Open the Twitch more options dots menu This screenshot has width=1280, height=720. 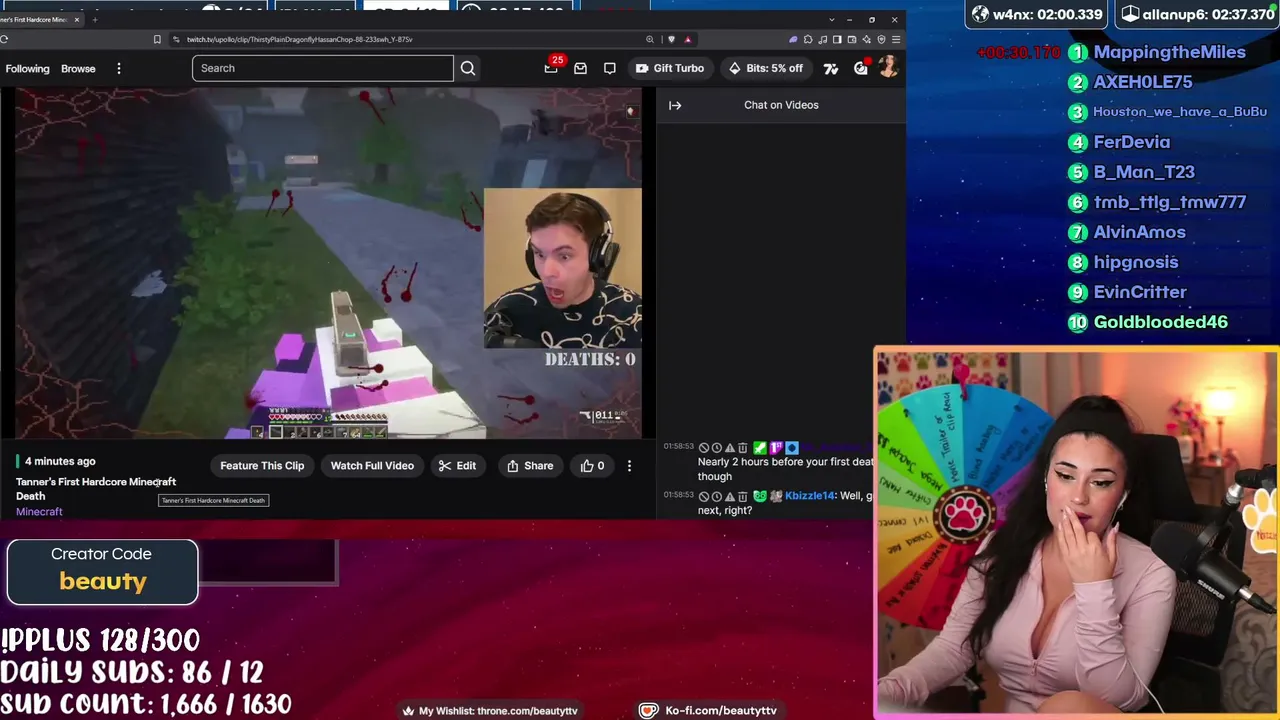(x=118, y=68)
